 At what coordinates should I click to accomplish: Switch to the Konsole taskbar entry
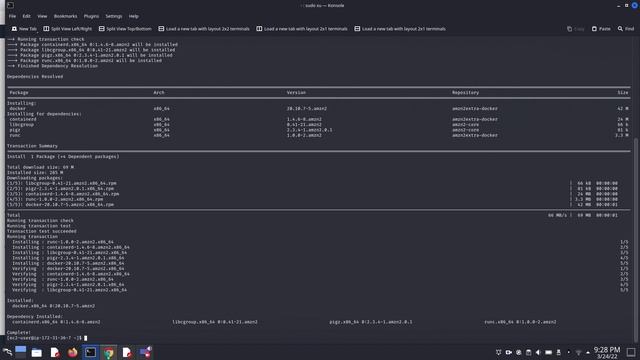pyautogui.click(x=91, y=352)
